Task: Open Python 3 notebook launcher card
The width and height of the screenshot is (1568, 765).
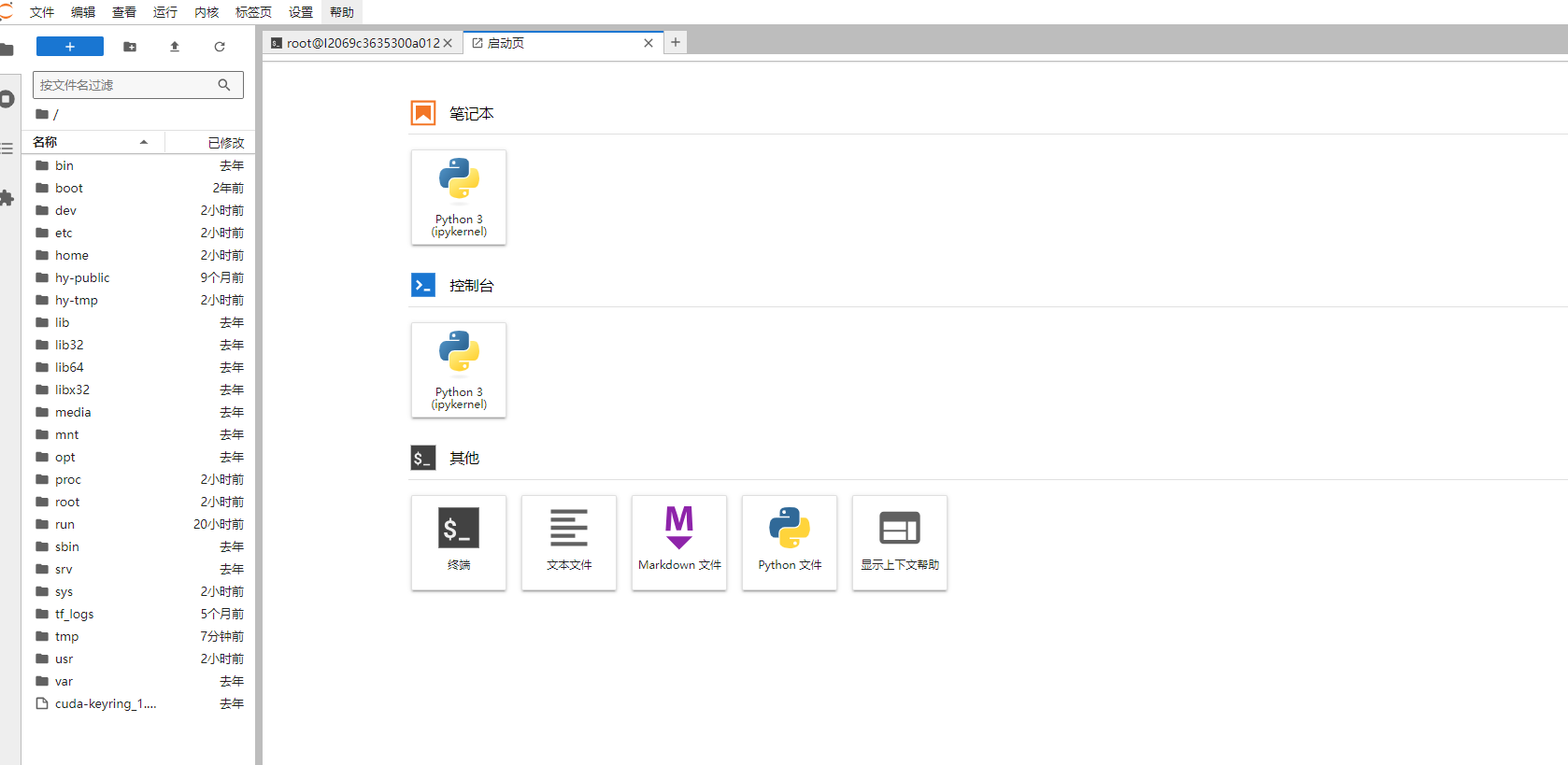Action: pos(459,198)
